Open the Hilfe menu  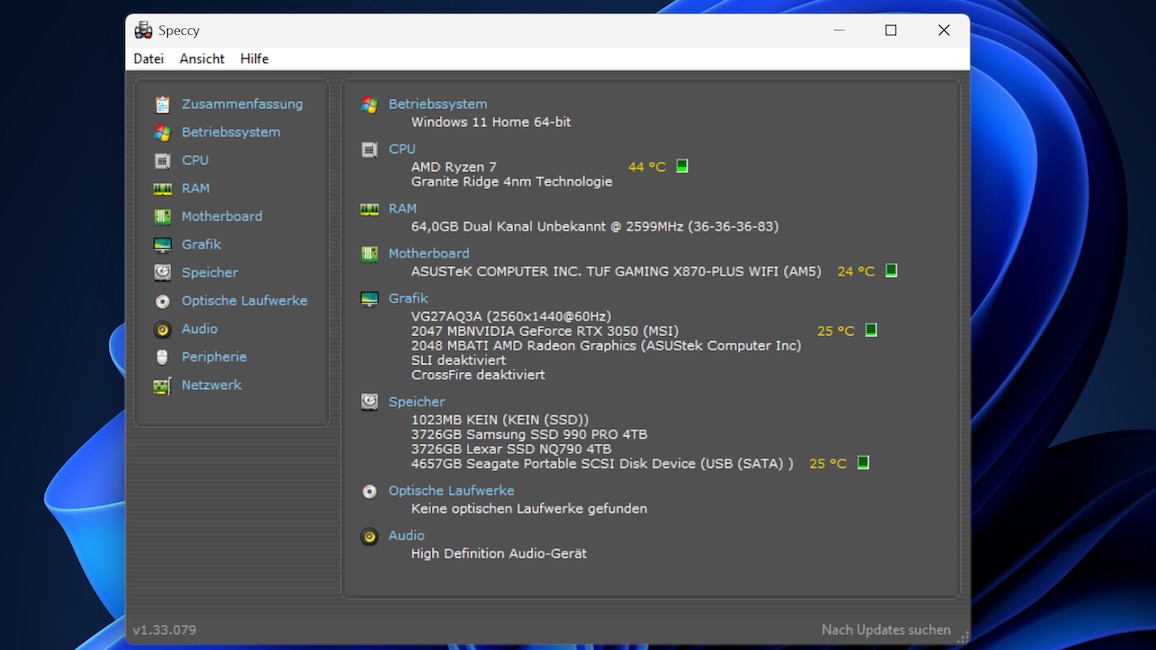click(254, 59)
